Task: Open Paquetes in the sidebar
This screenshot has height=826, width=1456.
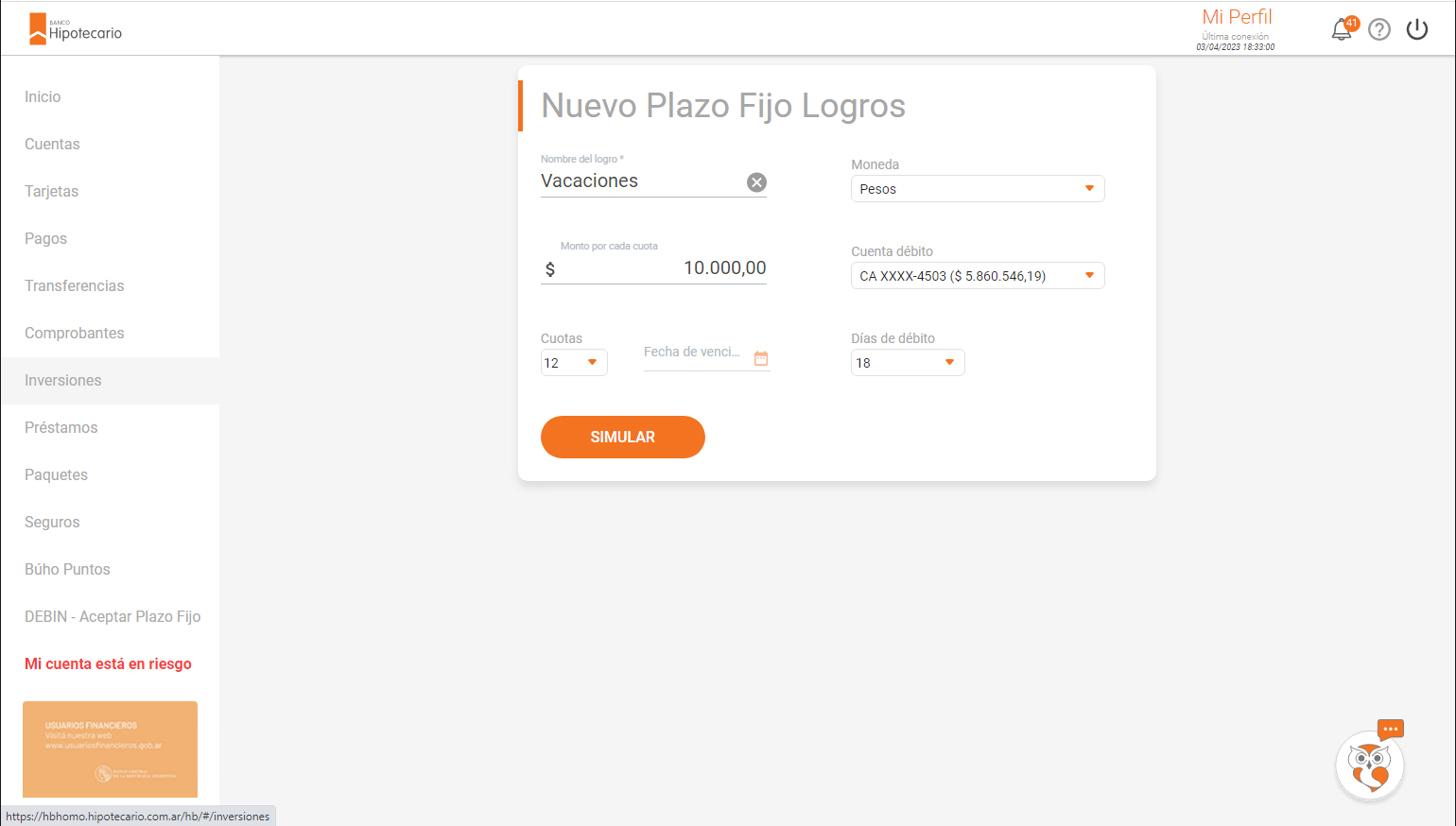Action: click(x=56, y=475)
